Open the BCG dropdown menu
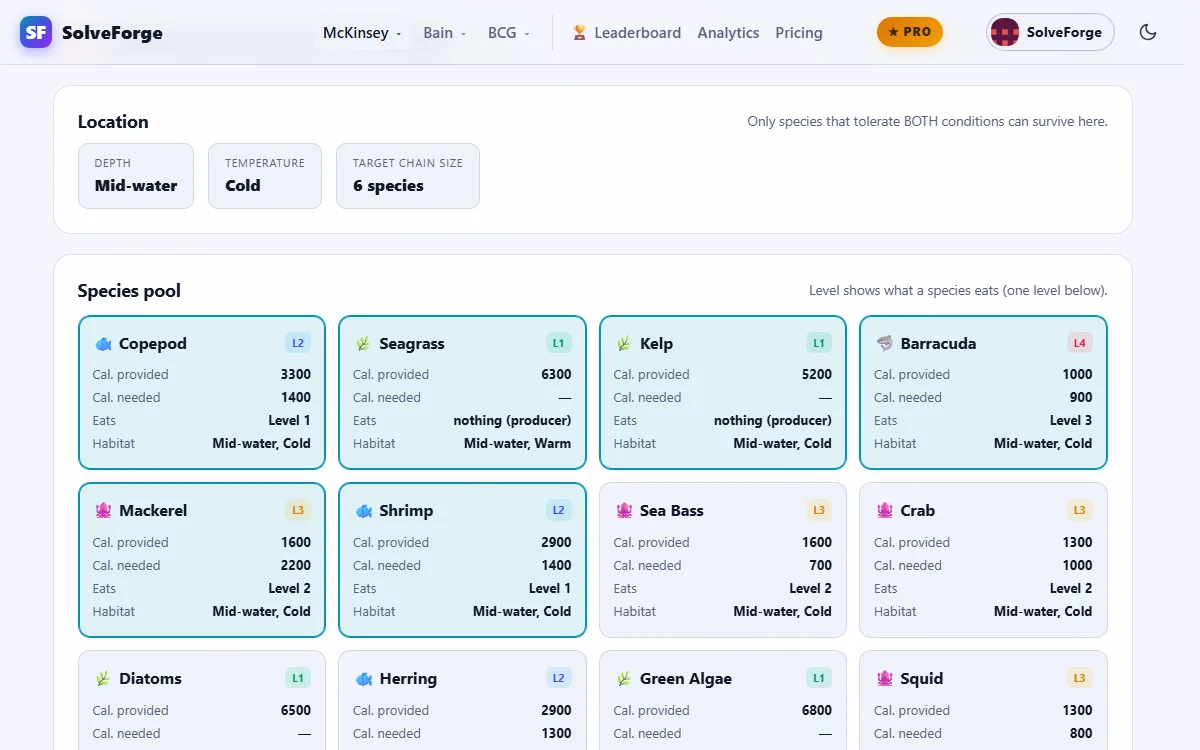Viewport: 1200px width, 750px height. pyautogui.click(x=509, y=33)
